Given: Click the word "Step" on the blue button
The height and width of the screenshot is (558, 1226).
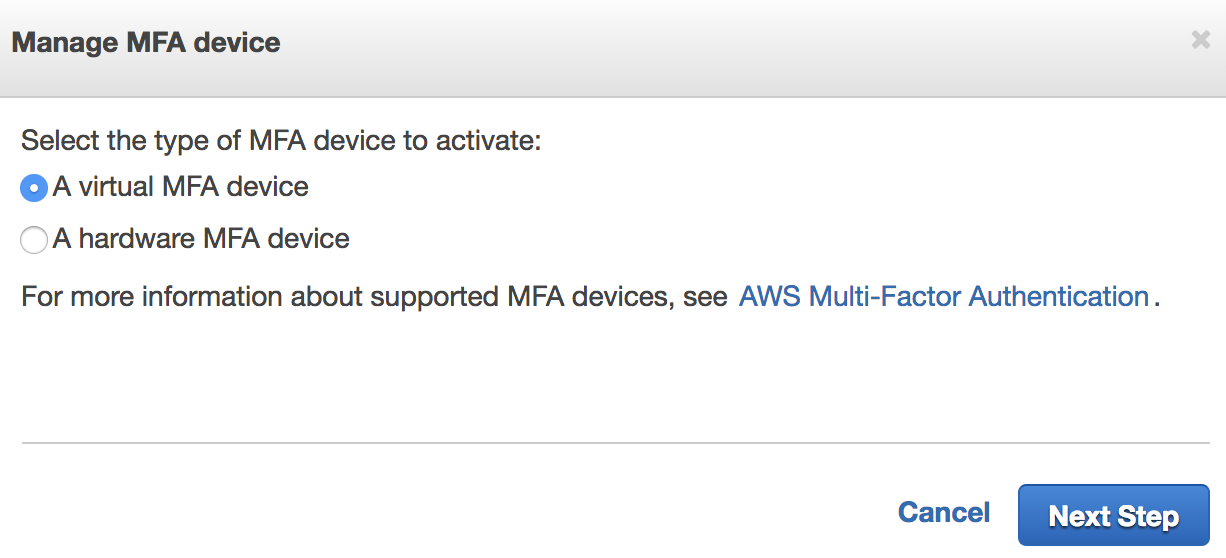Looking at the screenshot, I should tap(1149, 517).
